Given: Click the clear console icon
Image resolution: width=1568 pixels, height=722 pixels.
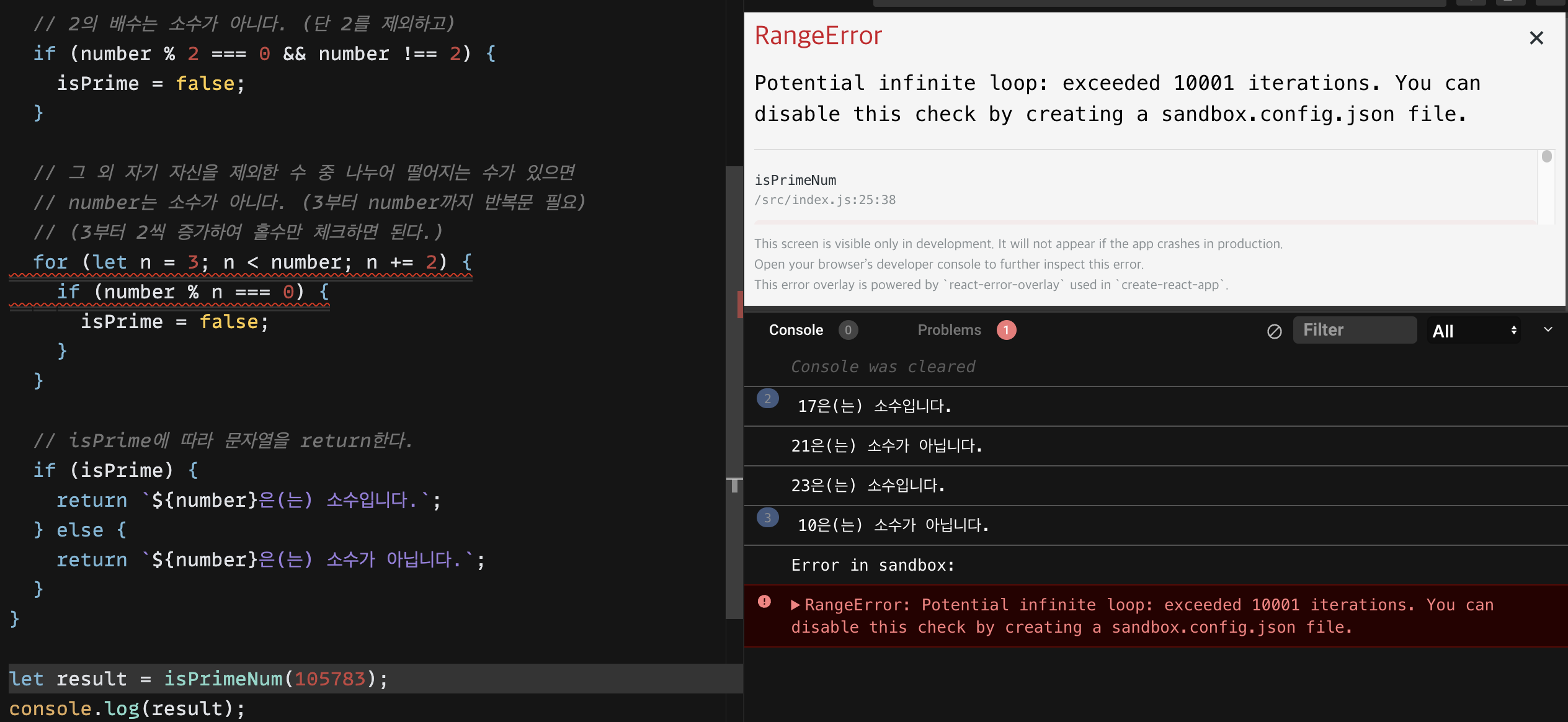Looking at the screenshot, I should 1274,331.
